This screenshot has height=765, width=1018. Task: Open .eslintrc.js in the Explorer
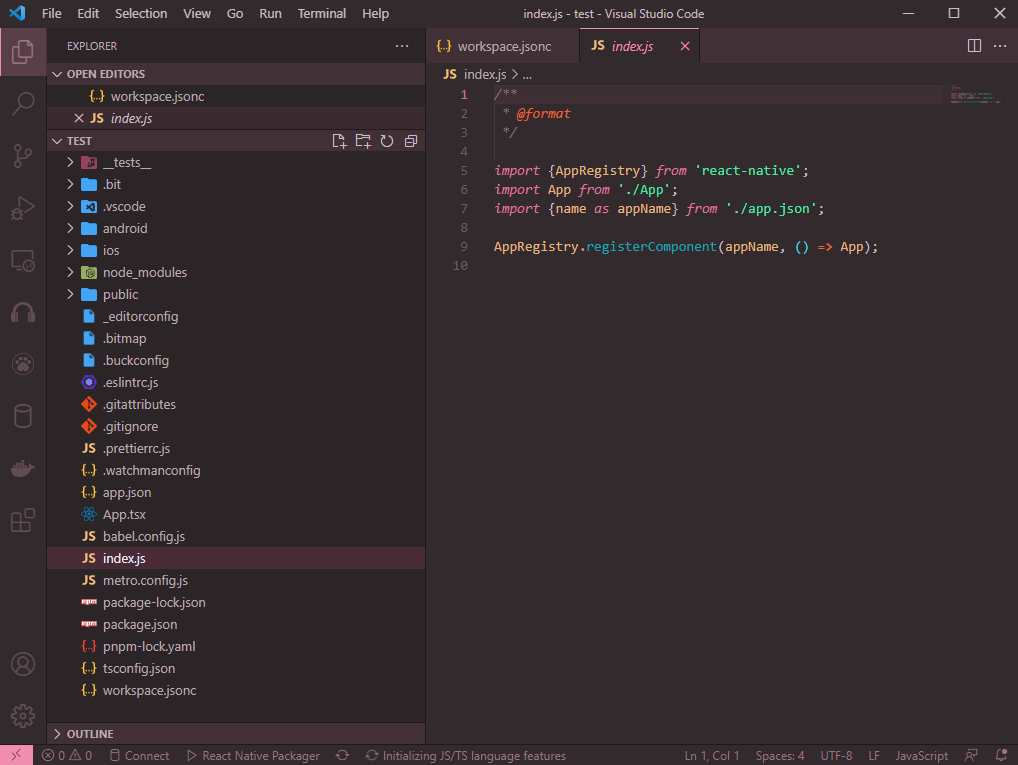[236, 382]
